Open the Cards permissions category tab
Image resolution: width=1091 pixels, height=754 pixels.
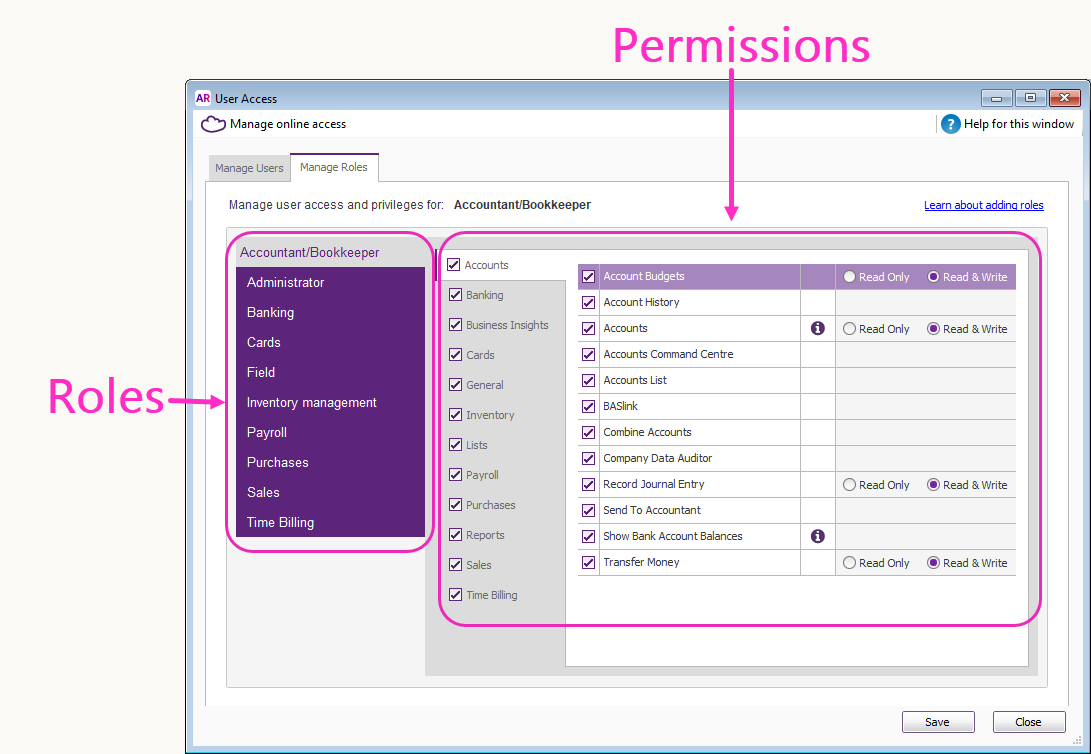(x=480, y=355)
